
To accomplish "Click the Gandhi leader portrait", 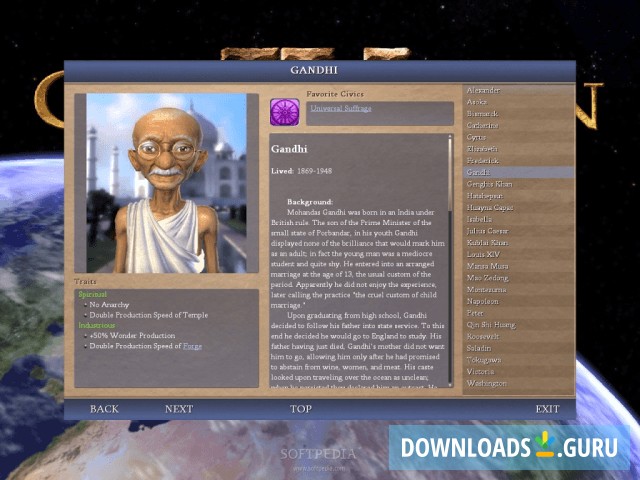I will click(x=167, y=183).
